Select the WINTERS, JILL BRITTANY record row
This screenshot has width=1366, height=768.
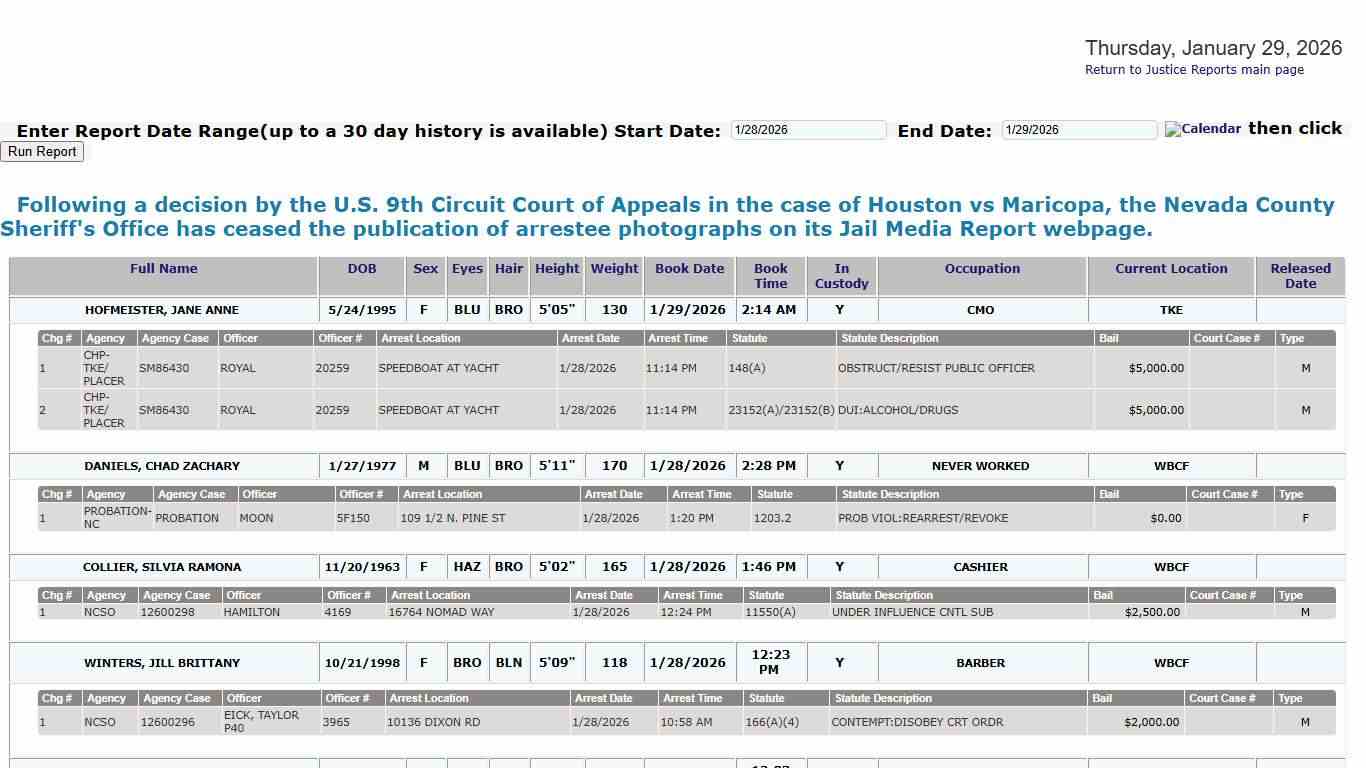coord(163,662)
